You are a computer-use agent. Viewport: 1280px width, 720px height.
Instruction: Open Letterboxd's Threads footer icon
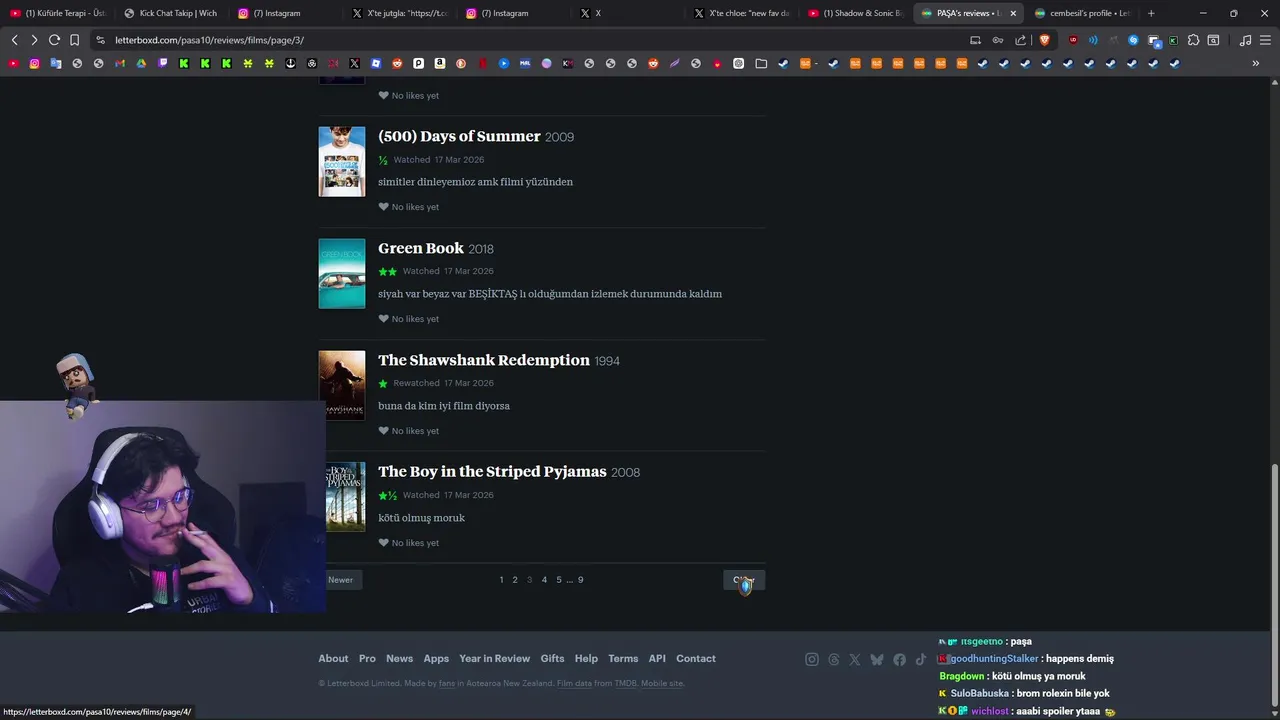tap(834, 659)
